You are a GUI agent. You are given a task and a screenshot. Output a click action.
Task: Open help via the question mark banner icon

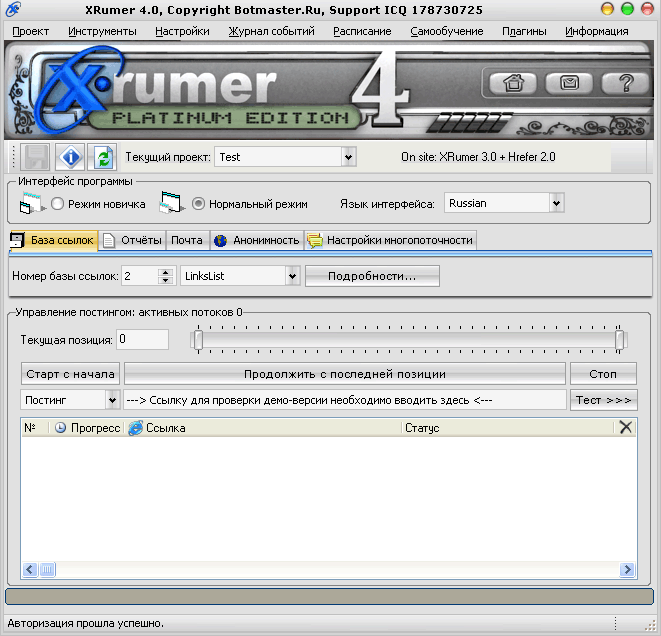[626, 83]
